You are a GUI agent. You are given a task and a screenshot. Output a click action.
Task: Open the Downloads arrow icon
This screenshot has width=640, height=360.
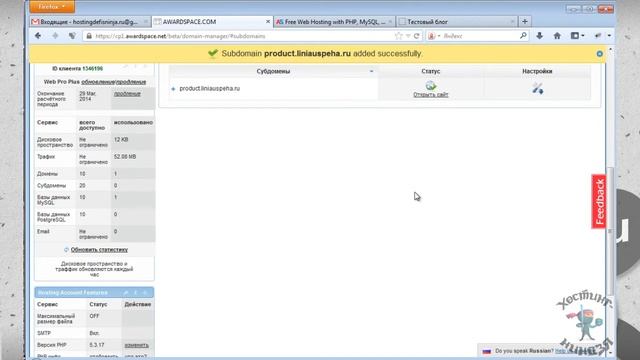539,36
